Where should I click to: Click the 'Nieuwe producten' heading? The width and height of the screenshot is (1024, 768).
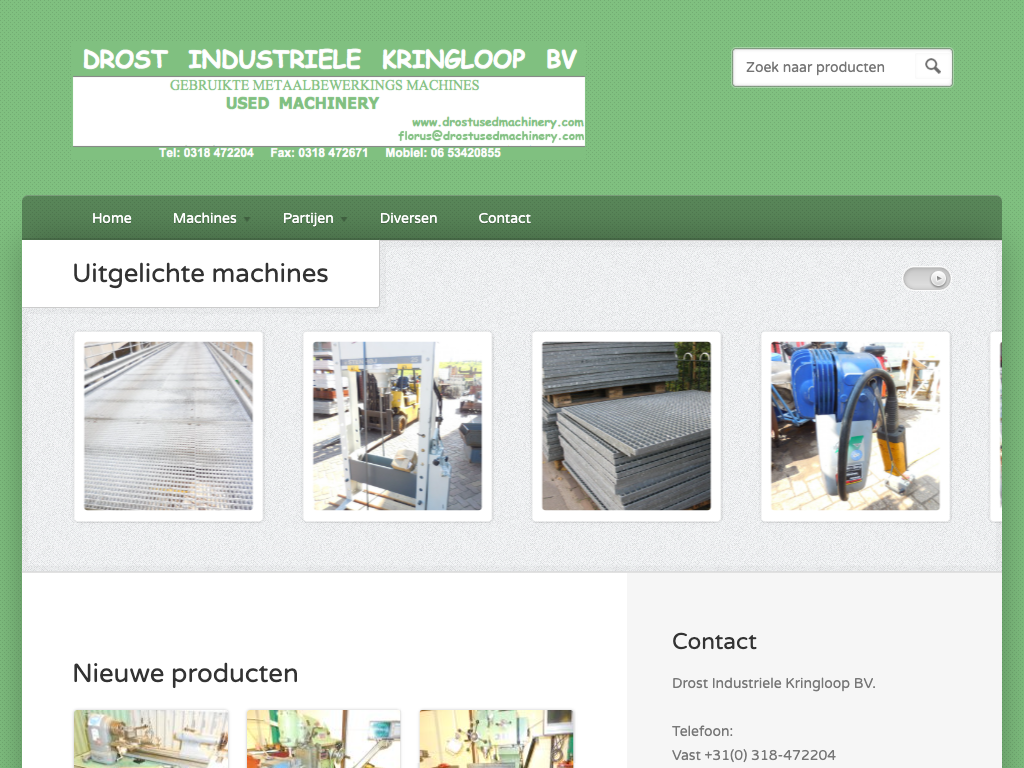[x=185, y=673]
